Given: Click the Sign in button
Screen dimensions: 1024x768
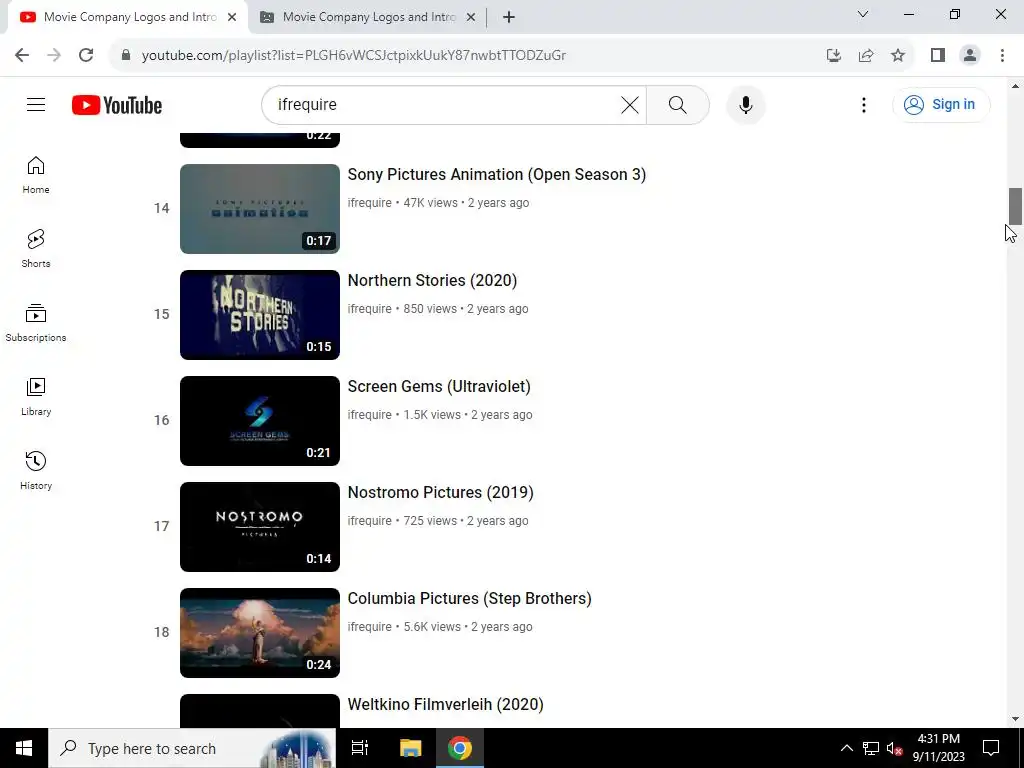Looking at the screenshot, I should pyautogui.click(x=941, y=104).
